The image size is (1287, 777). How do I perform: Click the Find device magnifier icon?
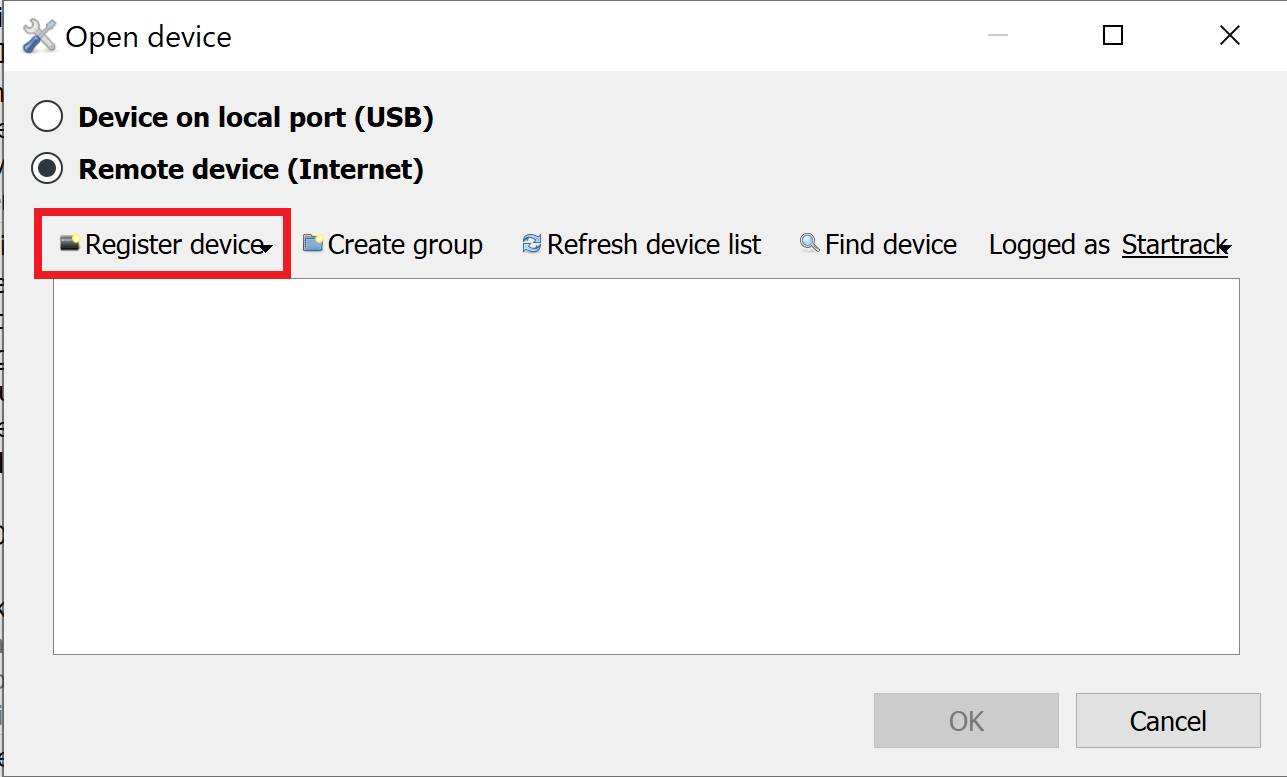[809, 243]
